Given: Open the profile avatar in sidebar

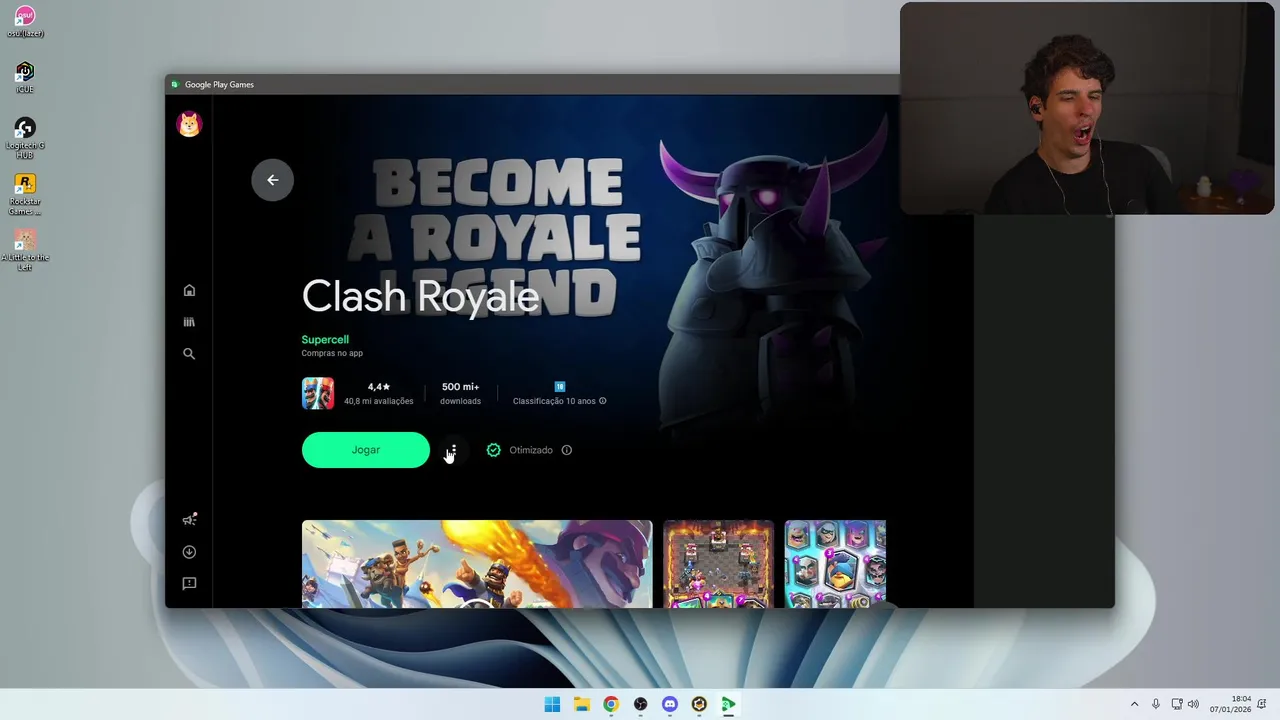Looking at the screenshot, I should pyautogui.click(x=189, y=124).
